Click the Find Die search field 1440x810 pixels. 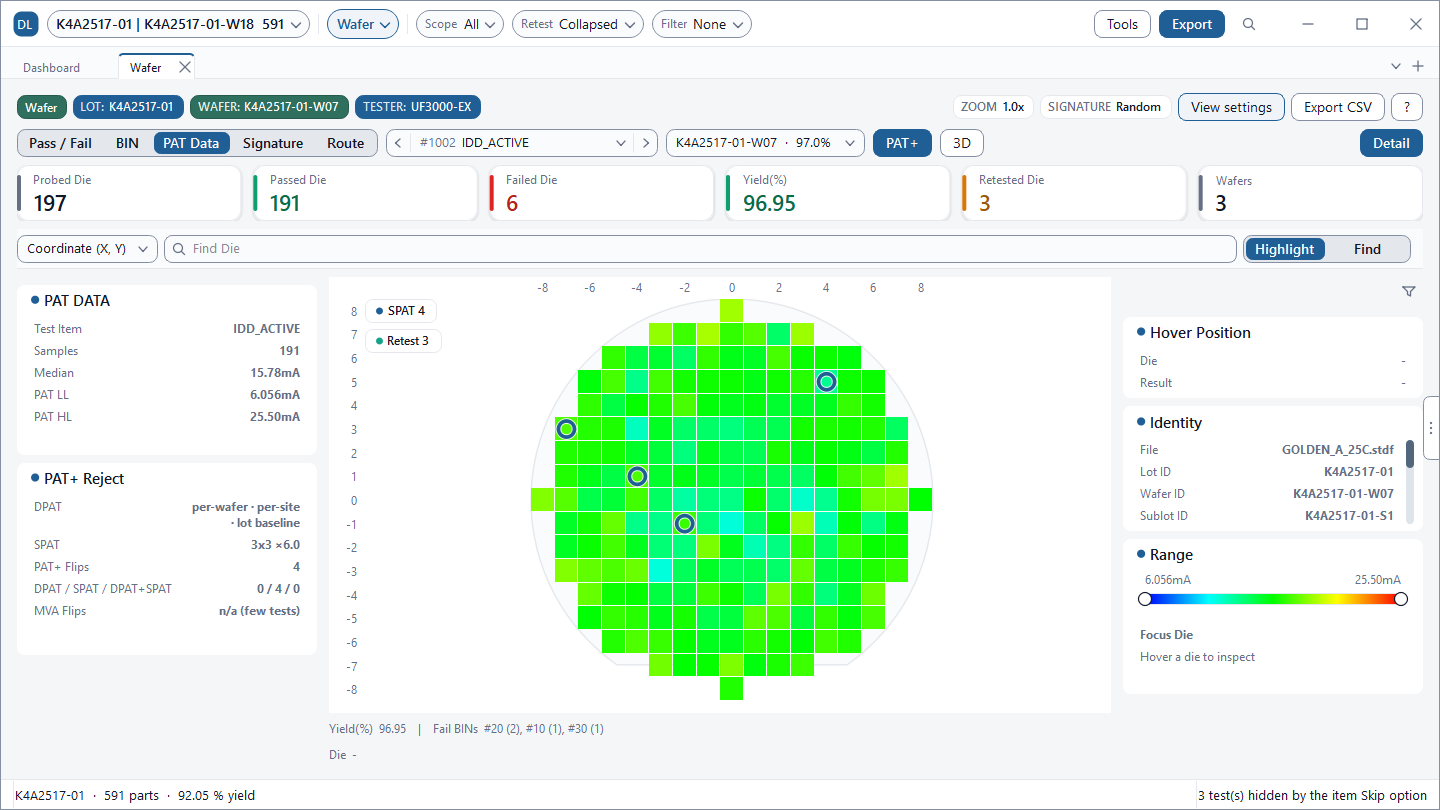(x=700, y=249)
